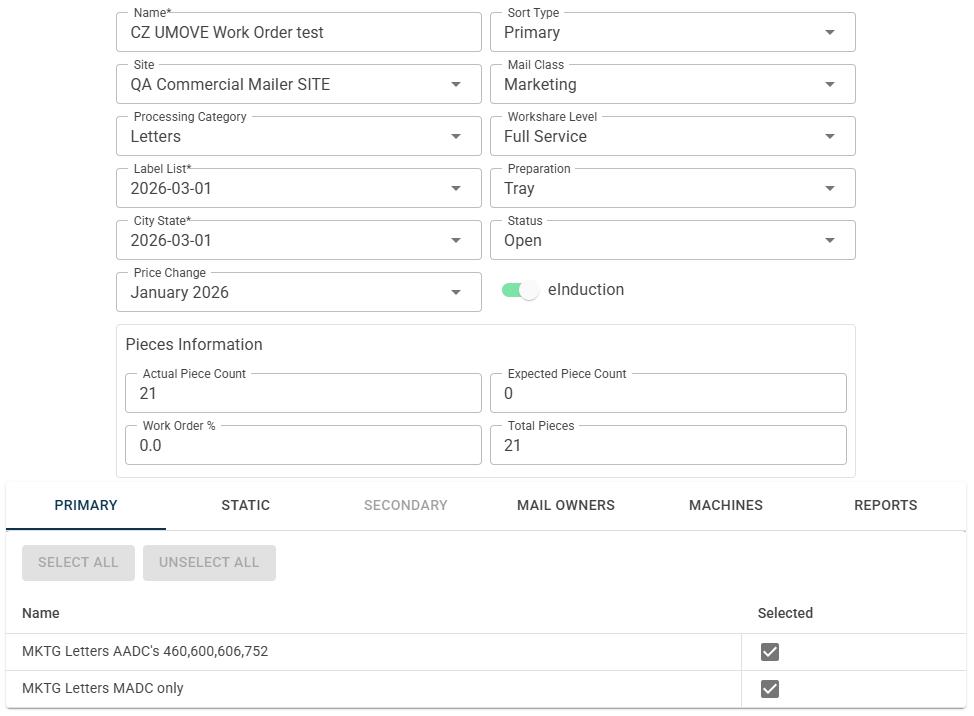
Task: Expand the Site dropdown arrow
Action: tap(456, 85)
